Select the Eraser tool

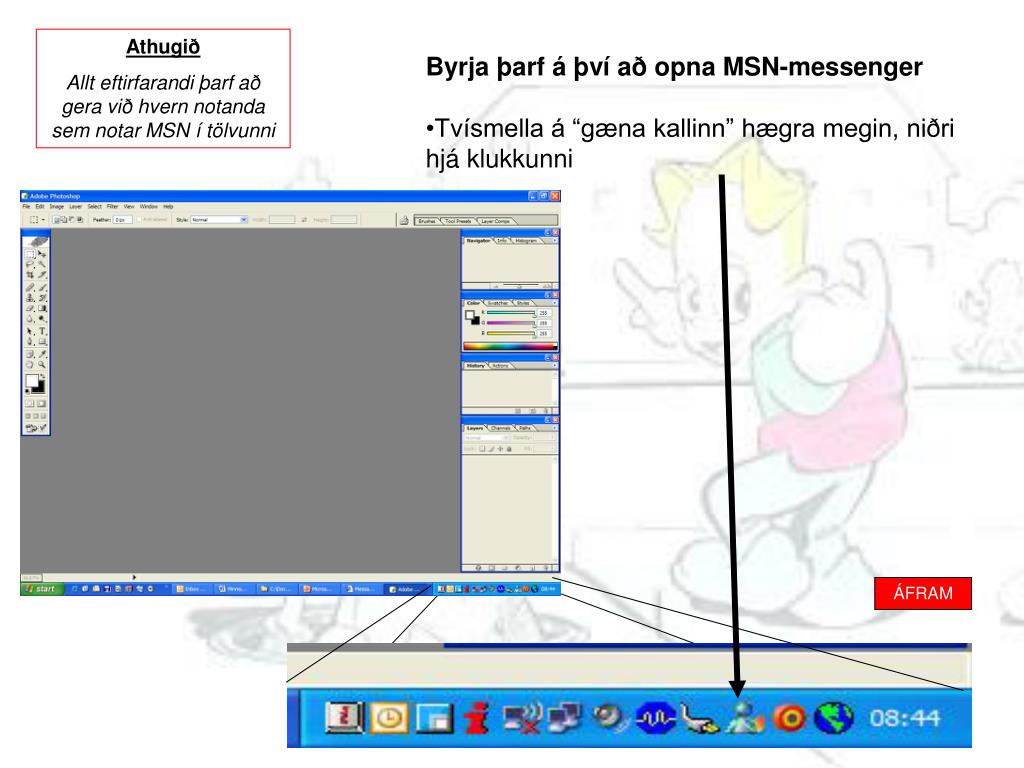[x=30, y=308]
